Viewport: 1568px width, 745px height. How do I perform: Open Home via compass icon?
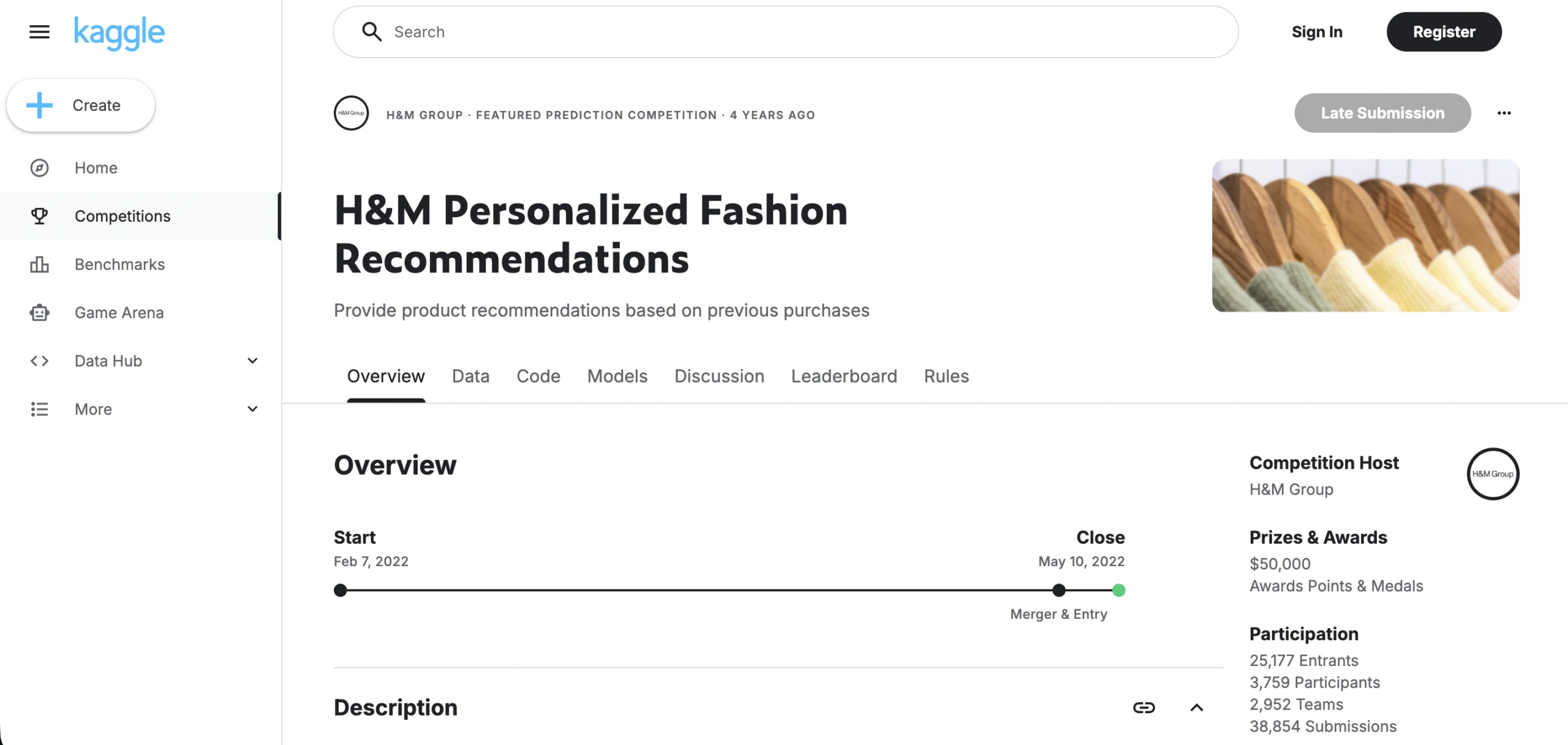(x=39, y=168)
